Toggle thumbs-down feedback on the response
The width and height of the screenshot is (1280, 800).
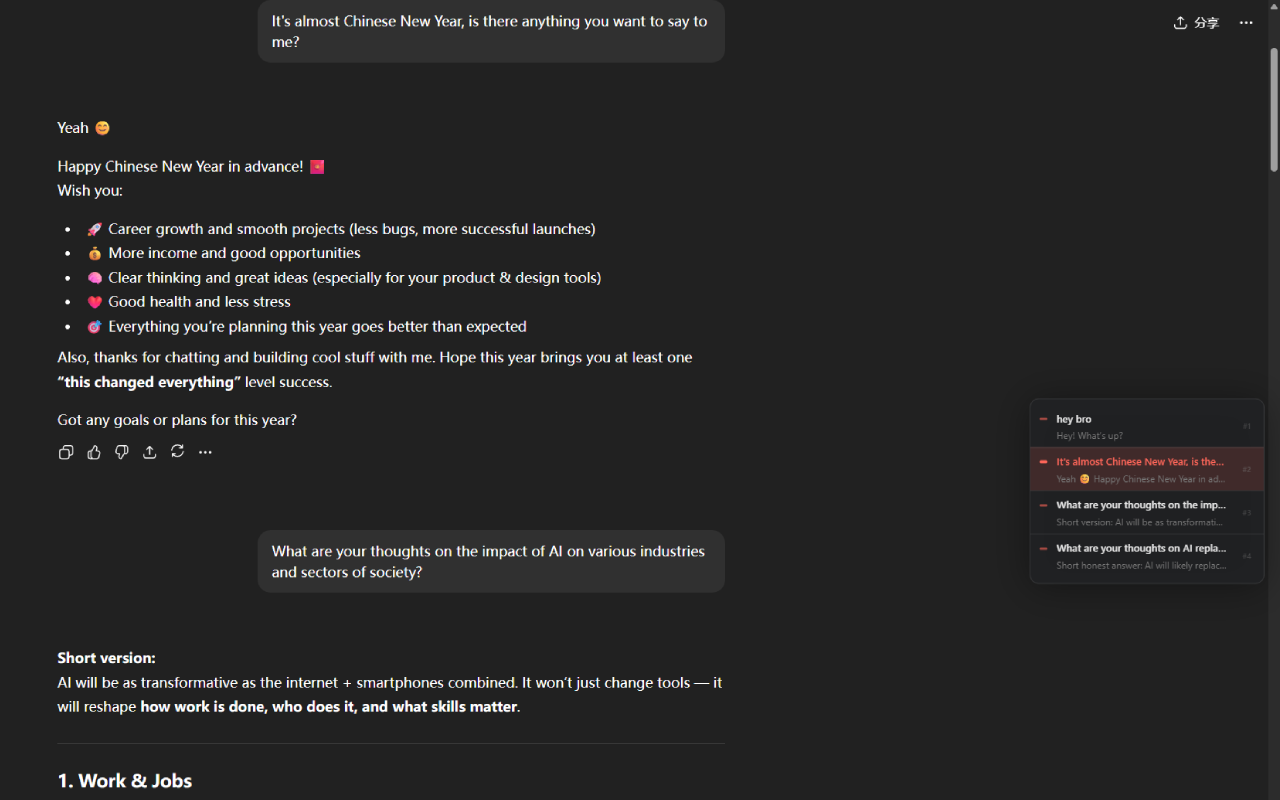coord(122,452)
